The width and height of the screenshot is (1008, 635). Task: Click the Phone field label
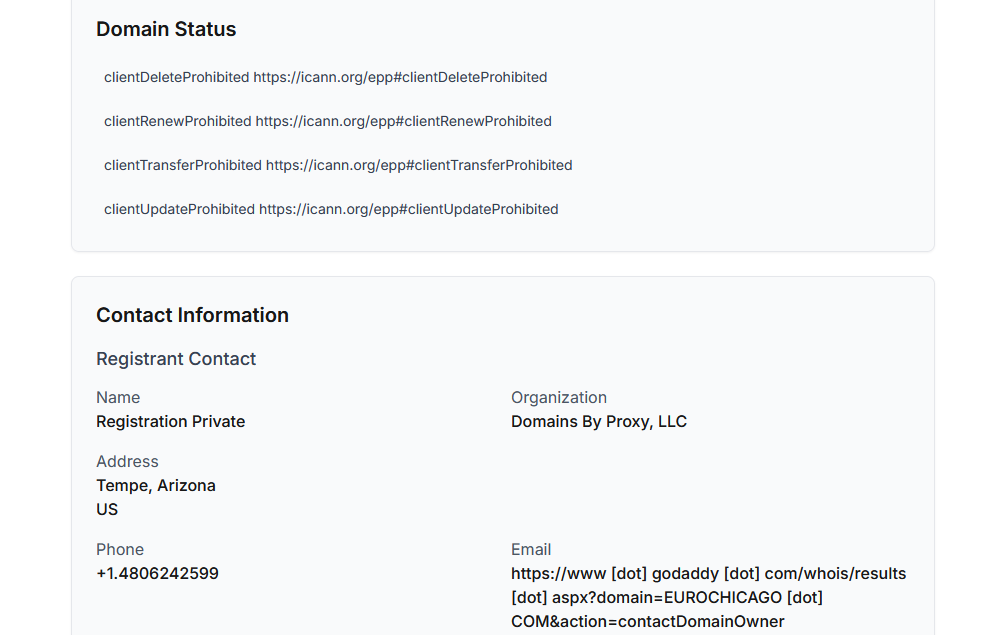tap(120, 550)
